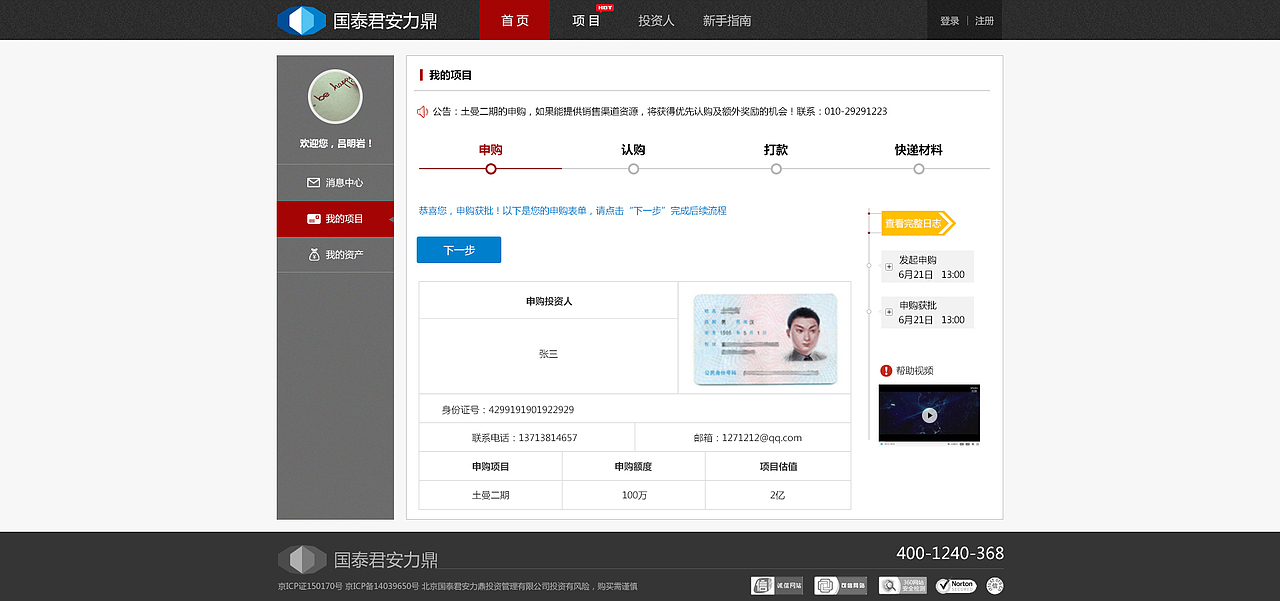Click the speaker announcement icon
1280x601 pixels.
422,111
